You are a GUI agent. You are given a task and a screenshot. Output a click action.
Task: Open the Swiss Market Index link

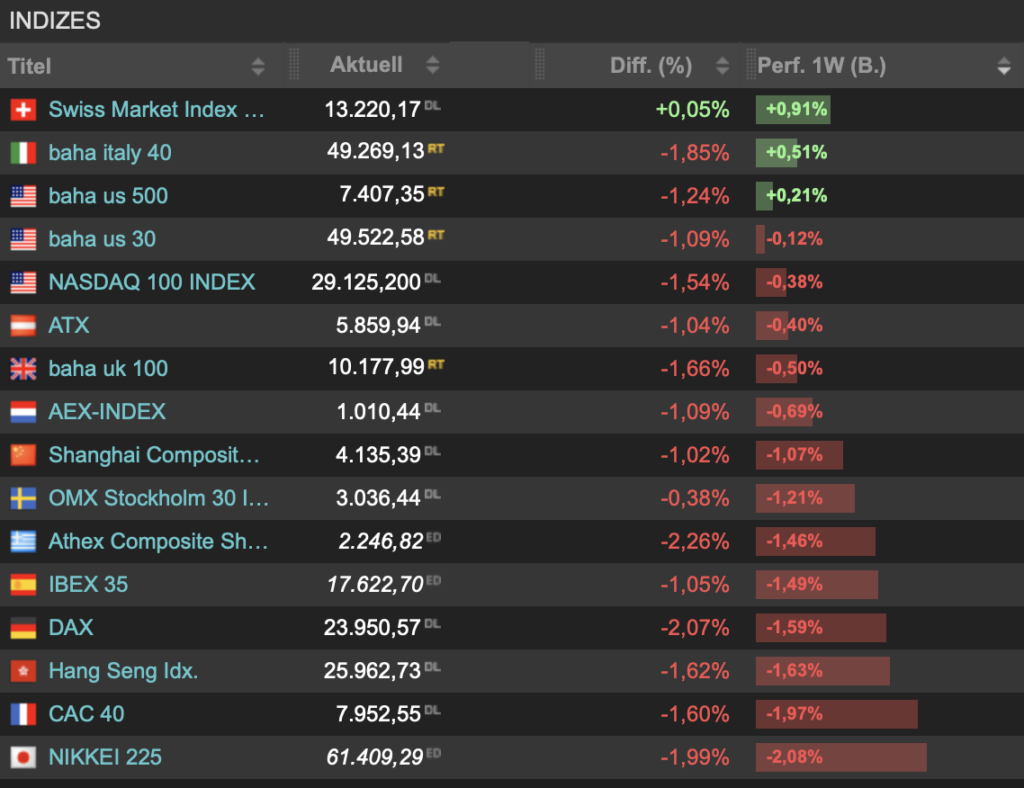click(x=156, y=110)
